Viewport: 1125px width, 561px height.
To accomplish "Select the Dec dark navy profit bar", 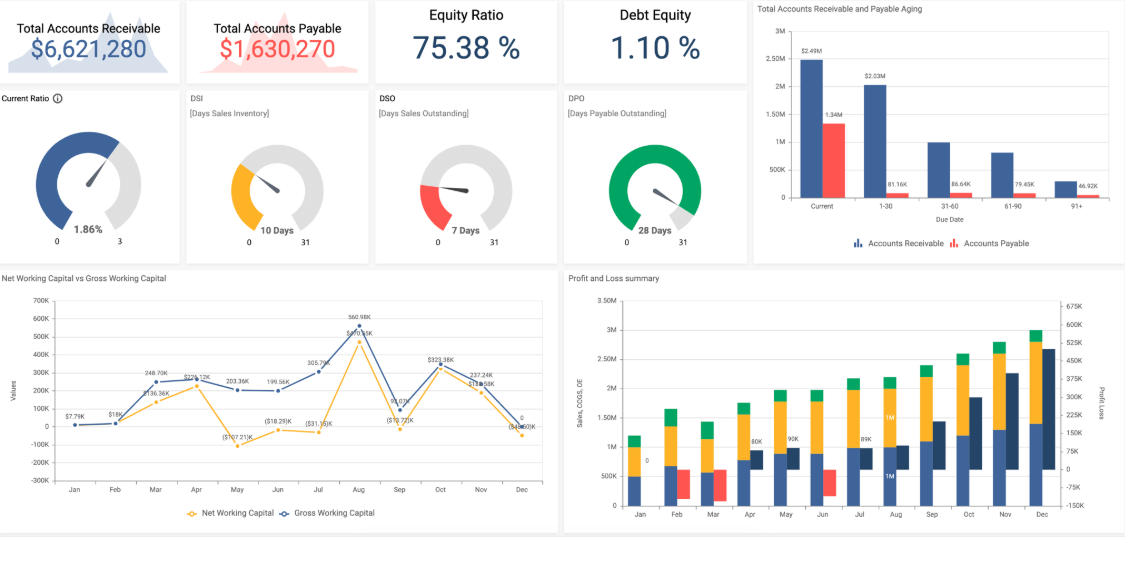I will [1048, 410].
